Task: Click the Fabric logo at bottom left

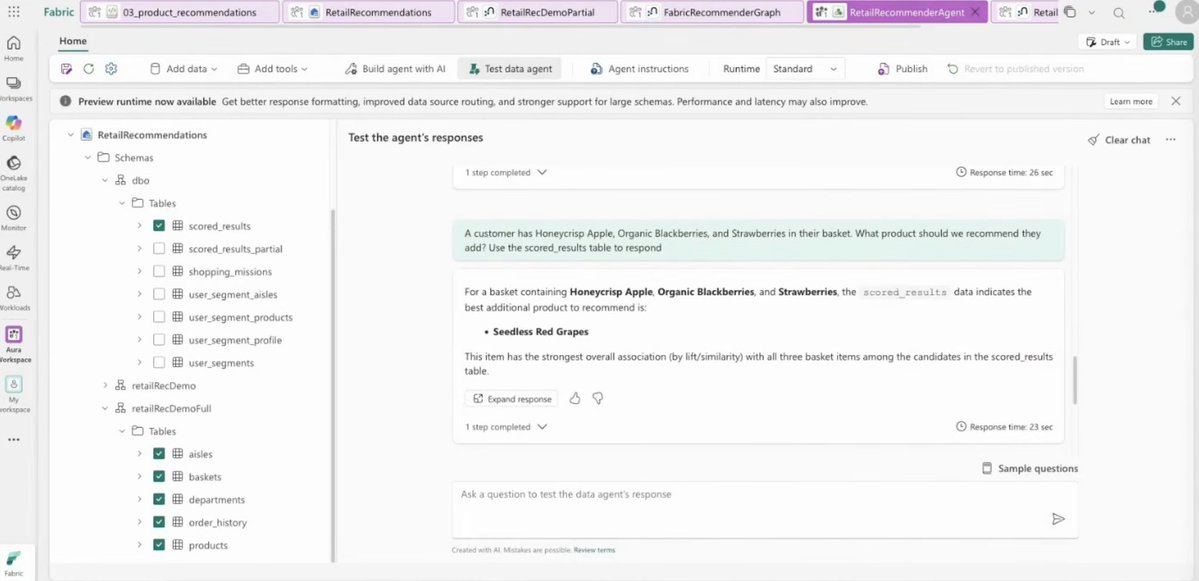Action: tap(14, 561)
